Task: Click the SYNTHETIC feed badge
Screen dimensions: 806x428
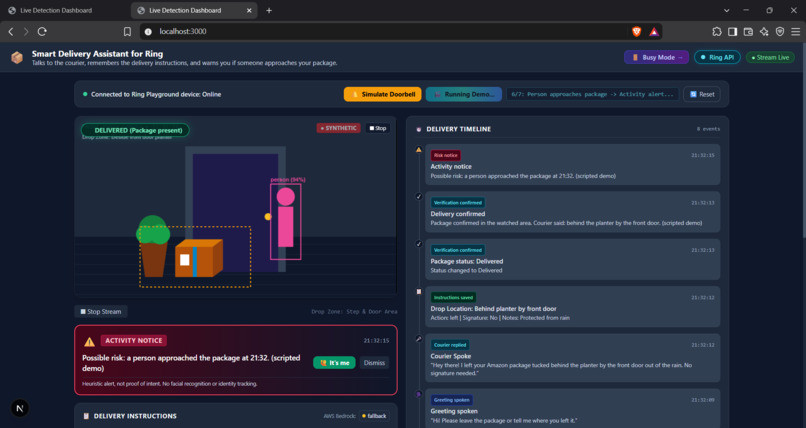Action: tap(338, 128)
